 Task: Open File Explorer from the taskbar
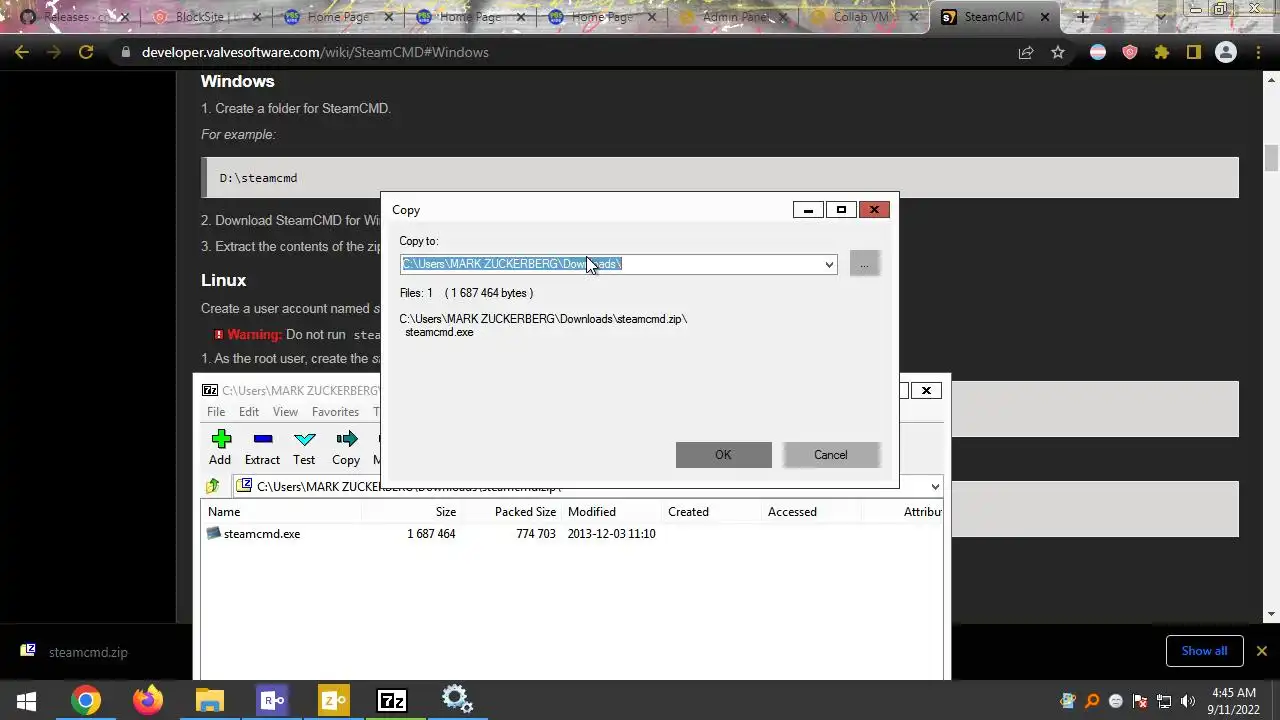coord(209,700)
